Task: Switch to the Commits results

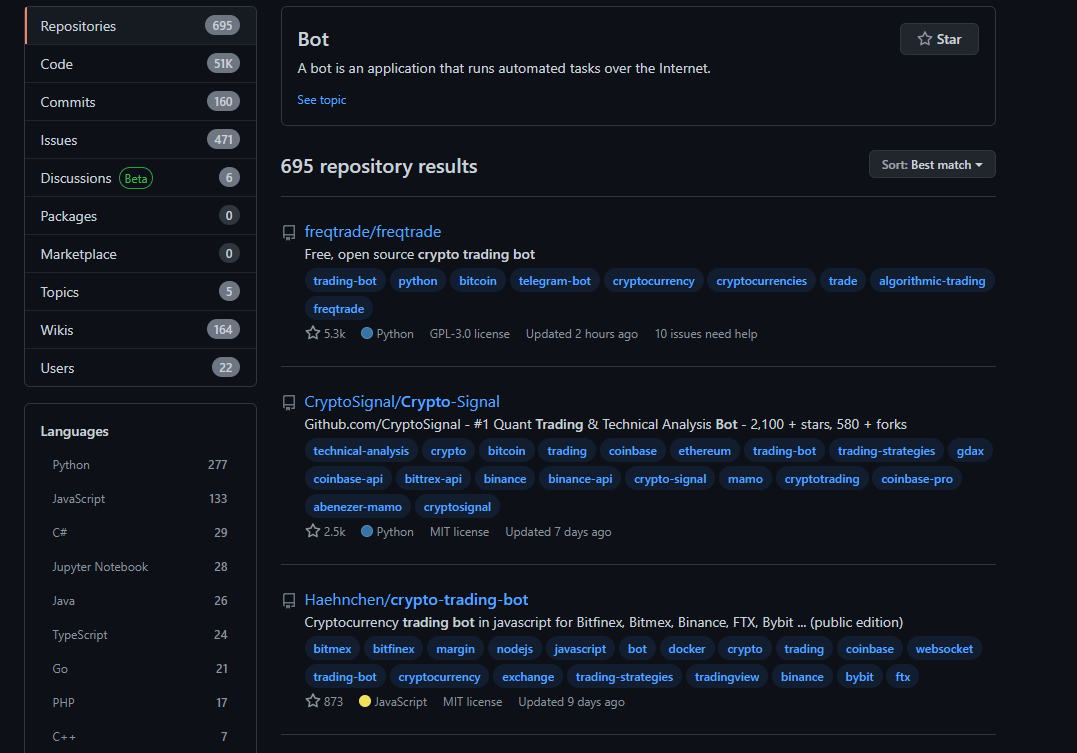Action: [x=140, y=102]
